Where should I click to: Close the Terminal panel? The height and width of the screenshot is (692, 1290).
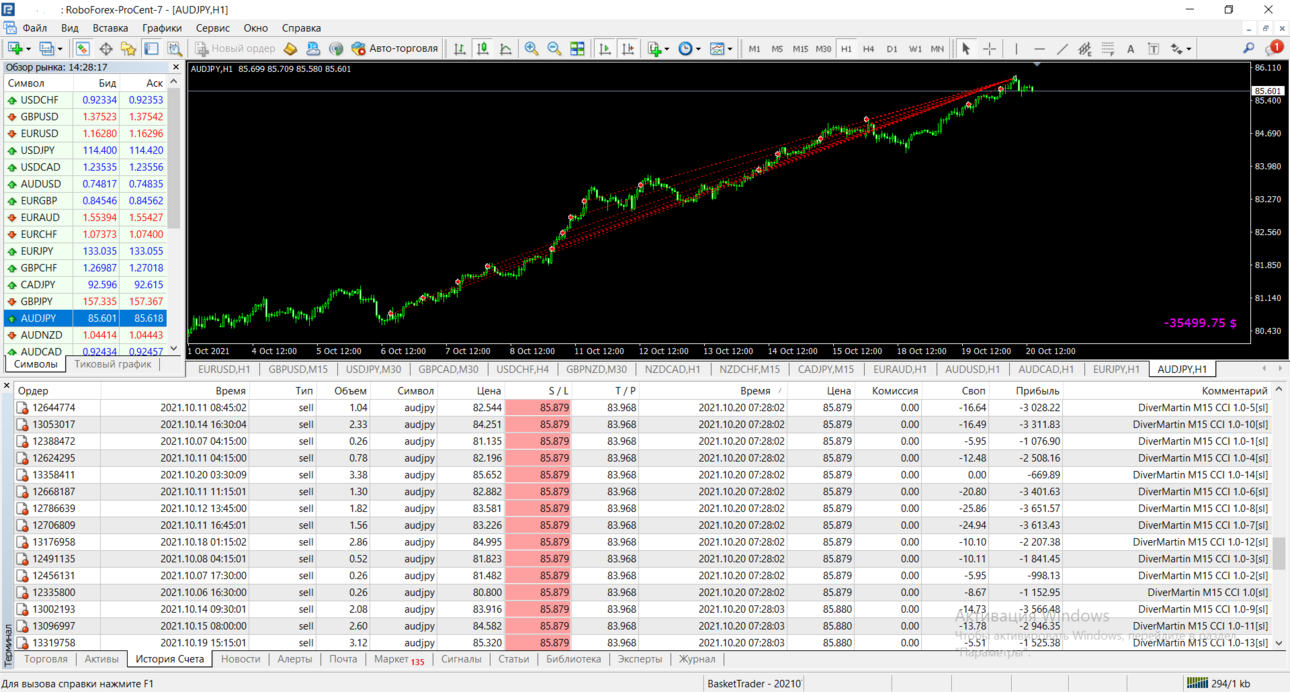click(x=6, y=386)
